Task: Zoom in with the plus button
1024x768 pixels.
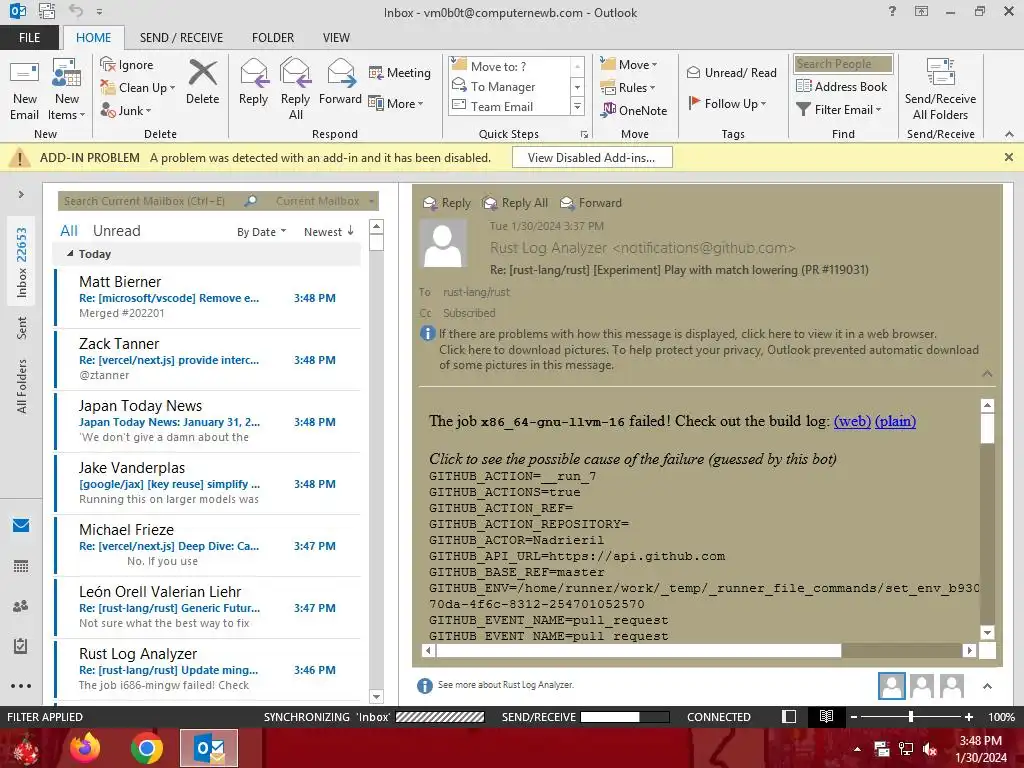Action: tap(969, 717)
